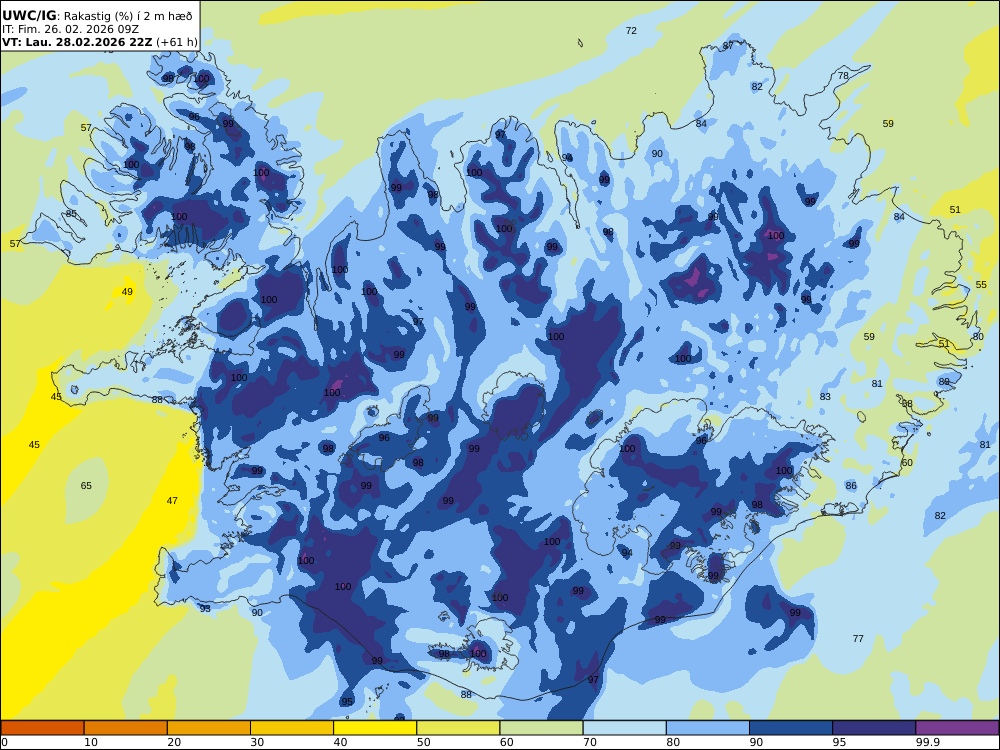The image size is (1000, 750).
Task: Click the 'VT: Lau. 28.02.2026 22Z' line
Action: click(x=77, y=42)
